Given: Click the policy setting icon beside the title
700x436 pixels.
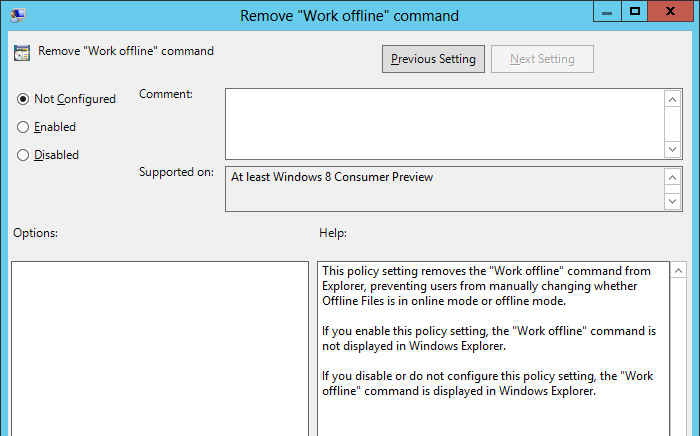Looking at the screenshot, I should [x=22, y=52].
